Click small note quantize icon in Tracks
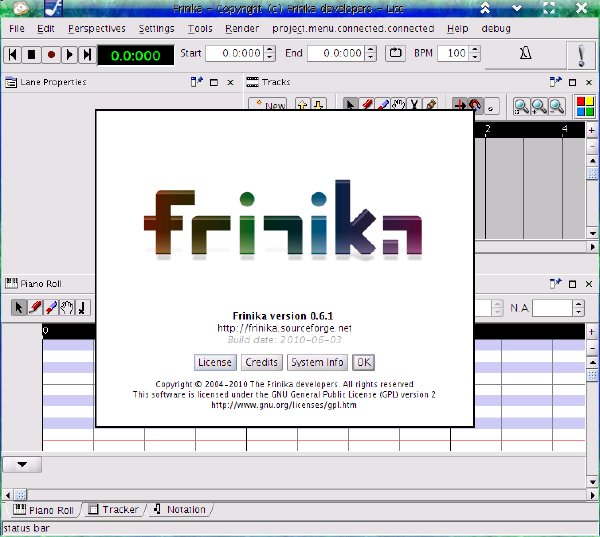Screen dimensions: 600x537 coord(491,108)
